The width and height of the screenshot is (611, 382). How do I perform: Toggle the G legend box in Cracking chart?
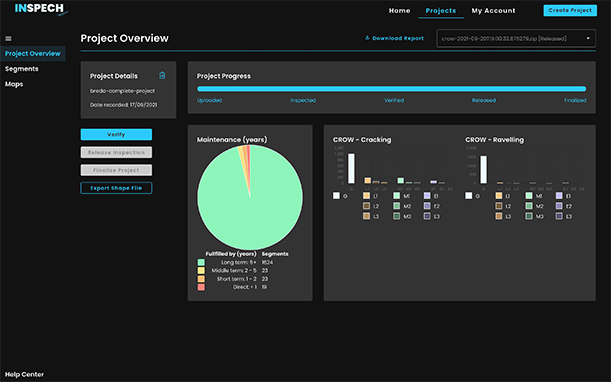point(336,196)
